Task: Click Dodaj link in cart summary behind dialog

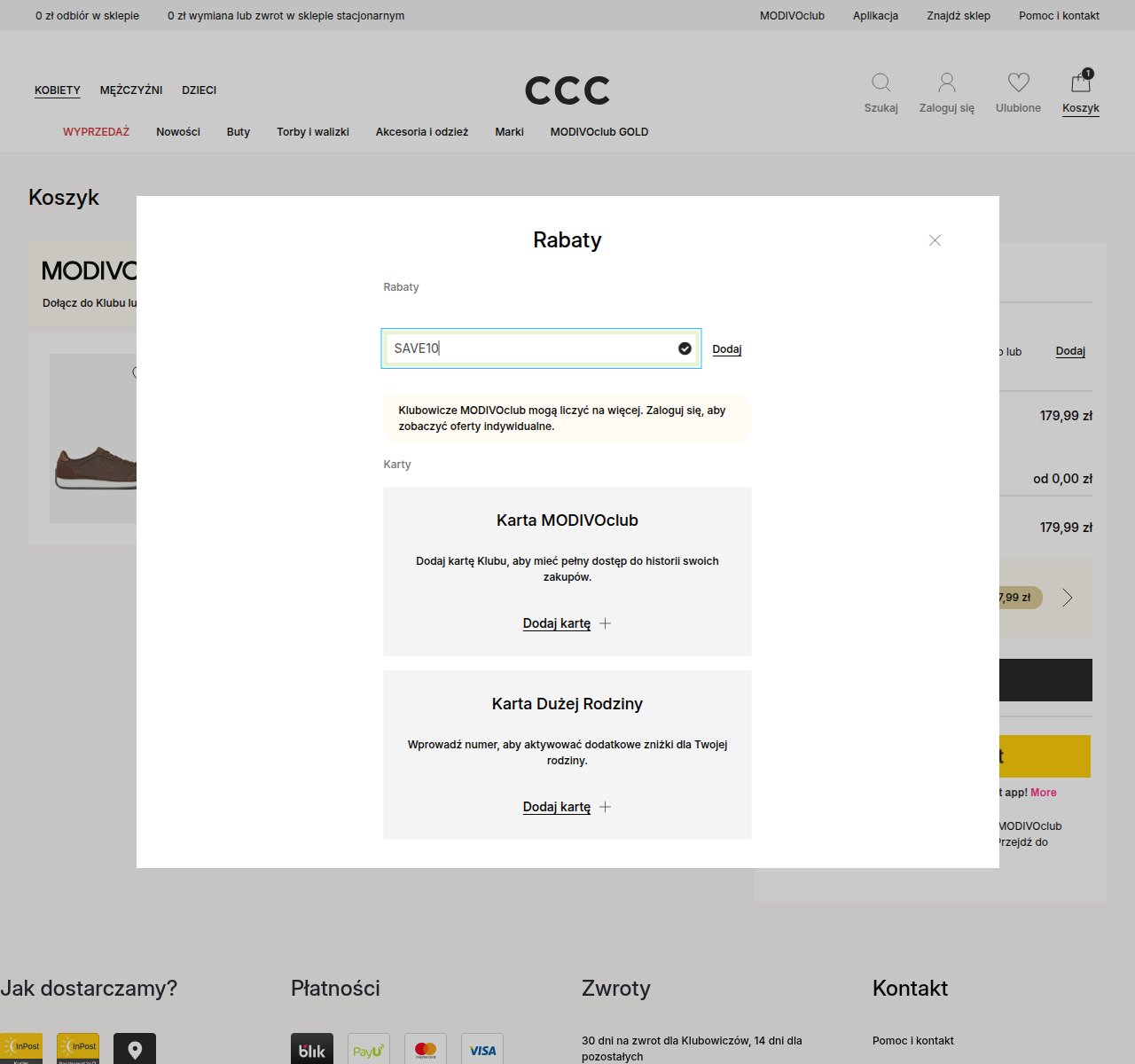Action: (x=1070, y=351)
